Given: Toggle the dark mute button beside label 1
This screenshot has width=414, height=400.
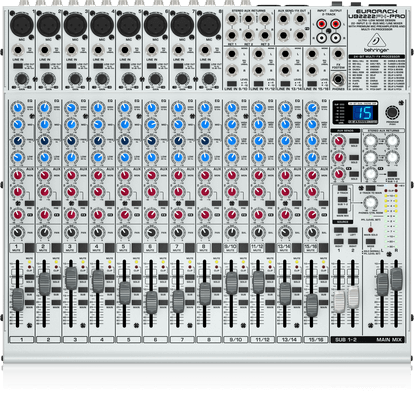Looking at the screenshot, I should tap(30, 248).
